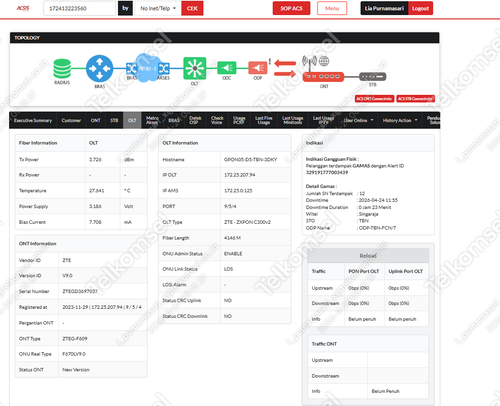500x406 pixels.
Task: Click the RADIUS database icon in topology
Action: [x=62, y=69]
